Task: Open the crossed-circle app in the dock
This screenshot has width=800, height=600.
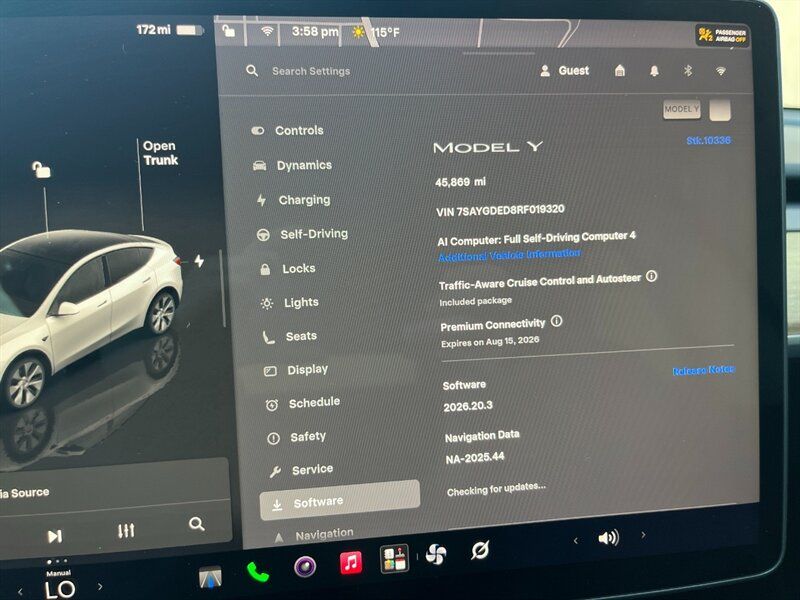Action: (x=480, y=550)
